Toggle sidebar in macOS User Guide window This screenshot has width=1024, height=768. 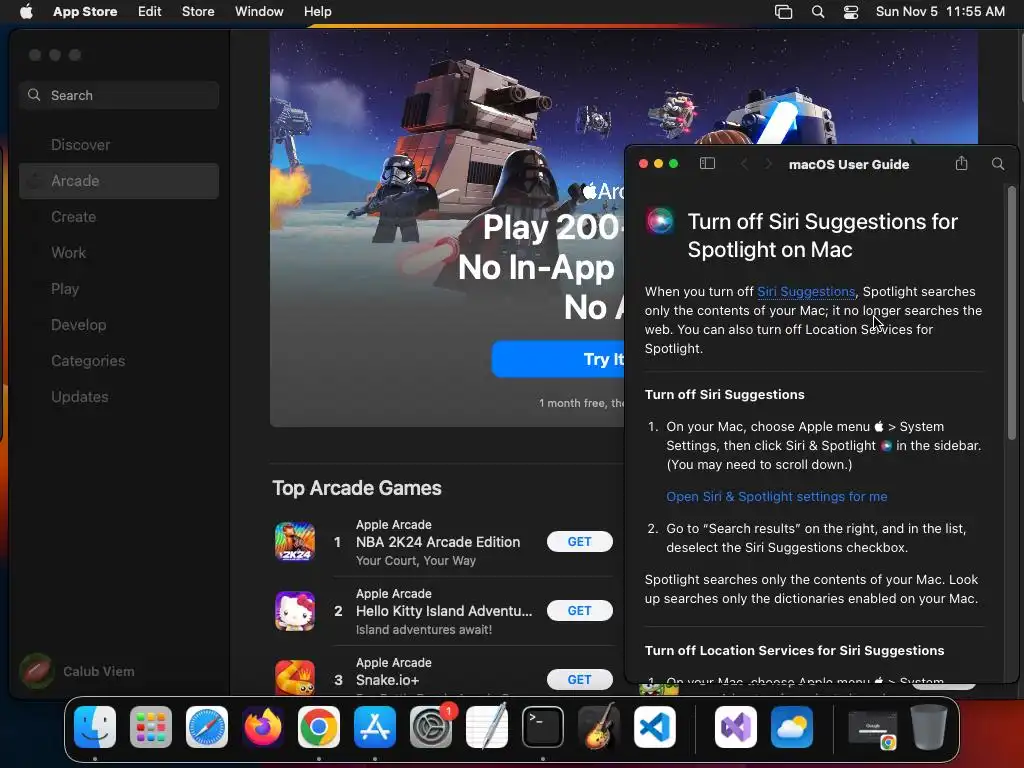(707, 164)
